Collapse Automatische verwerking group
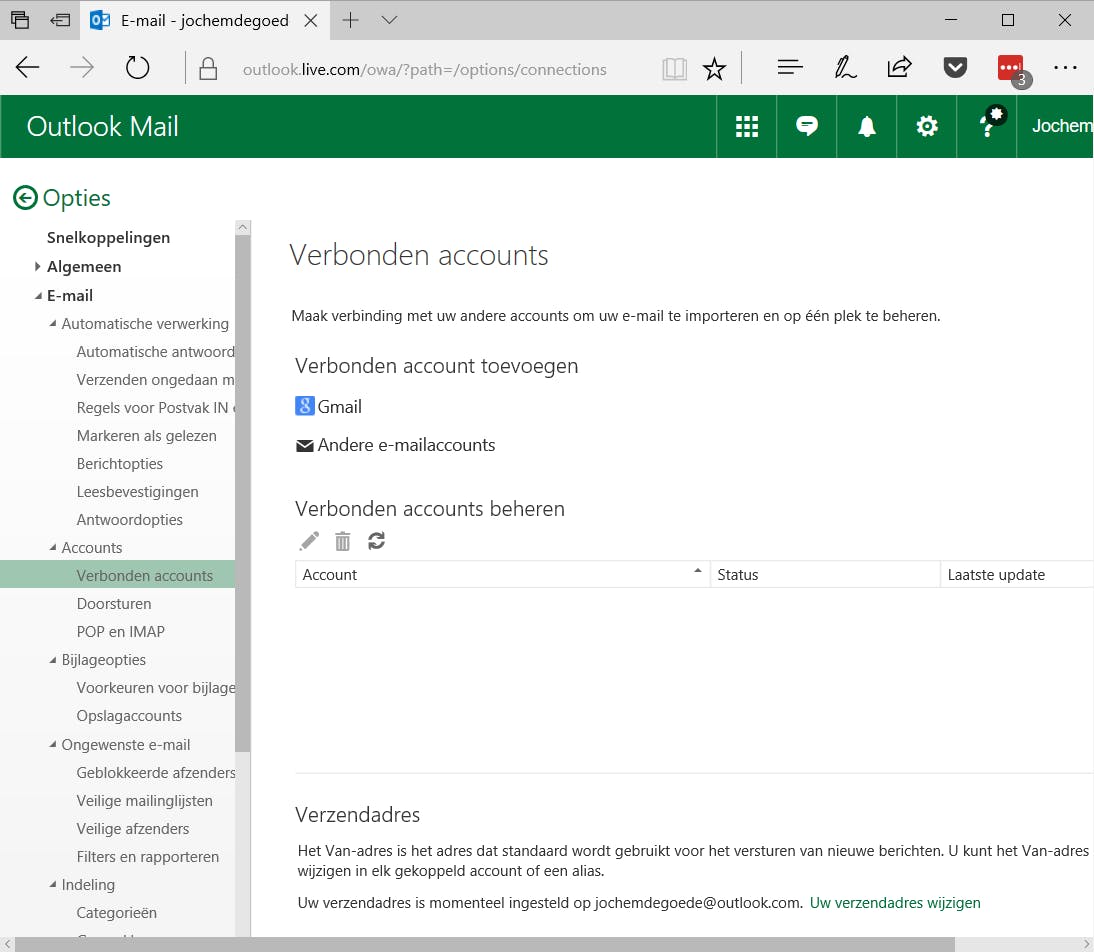 pos(52,323)
